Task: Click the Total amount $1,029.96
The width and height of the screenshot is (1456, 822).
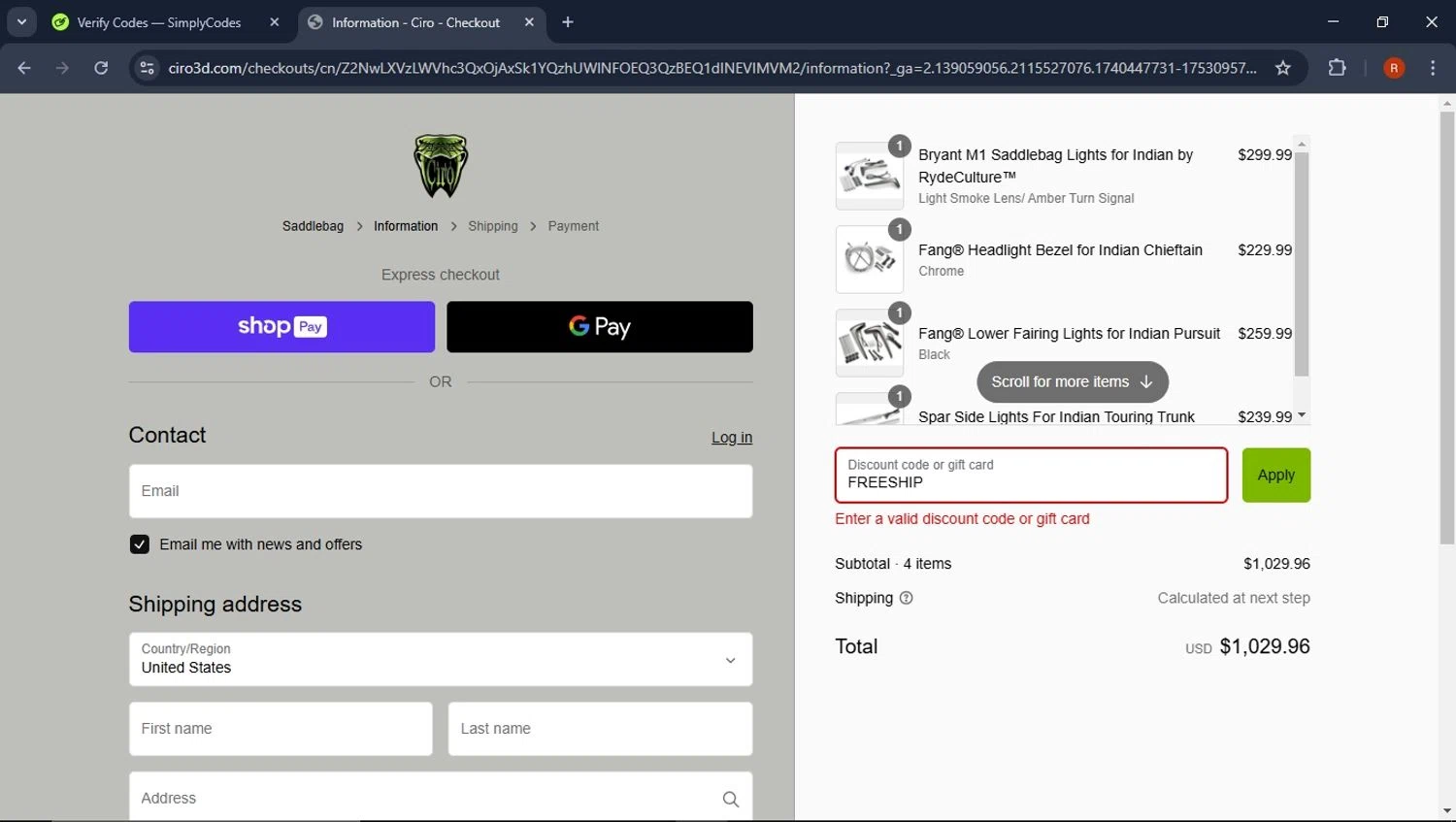Action: coord(1265,646)
